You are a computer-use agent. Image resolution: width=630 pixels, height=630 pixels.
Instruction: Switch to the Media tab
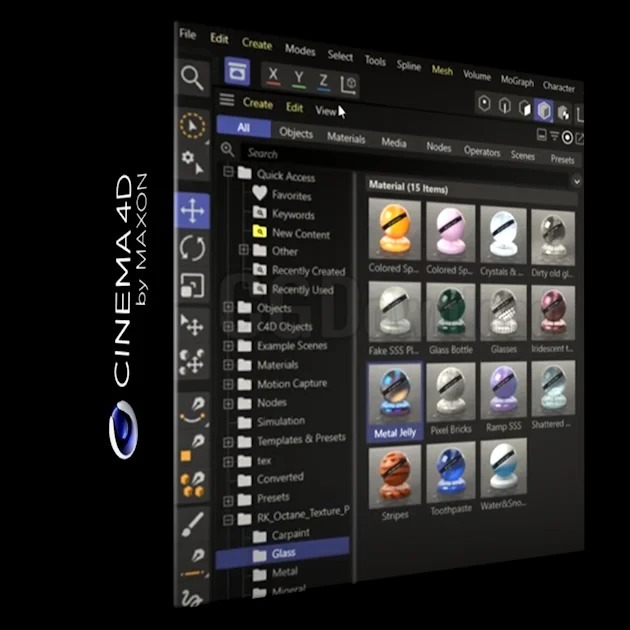pos(394,142)
